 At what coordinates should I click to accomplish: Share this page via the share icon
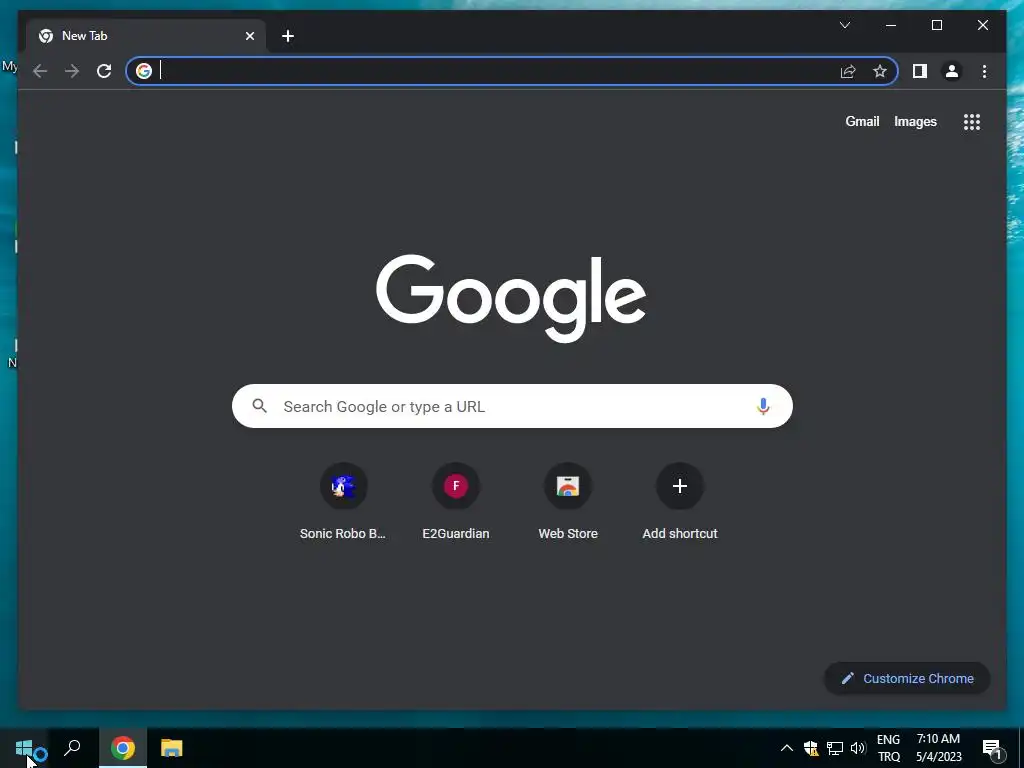pos(848,71)
